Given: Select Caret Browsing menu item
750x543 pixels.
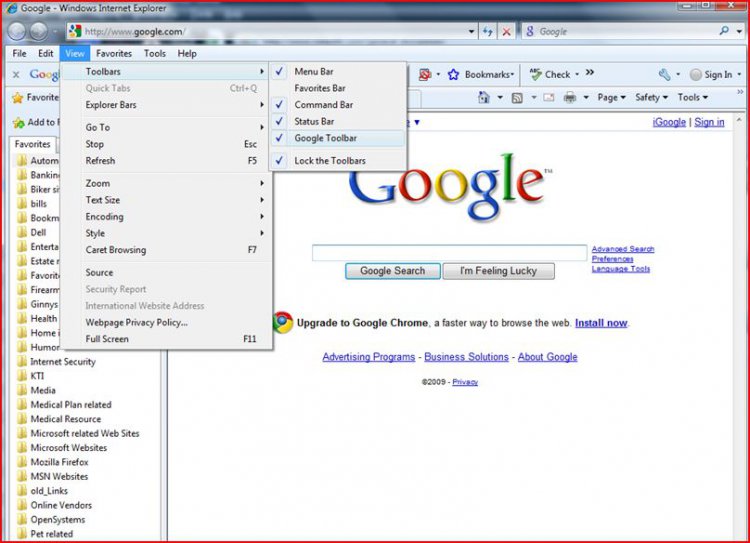Looking at the screenshot, I should (165, 250).
